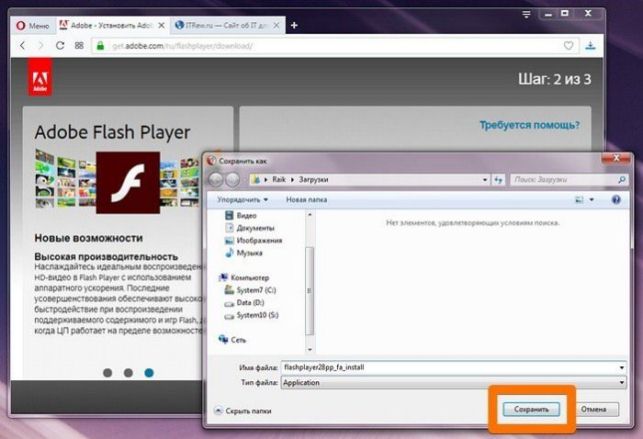Click Raik in dialog path
The width and height of the screenshot is (643, 439).
pyautogui.click(x=279, y=180)
